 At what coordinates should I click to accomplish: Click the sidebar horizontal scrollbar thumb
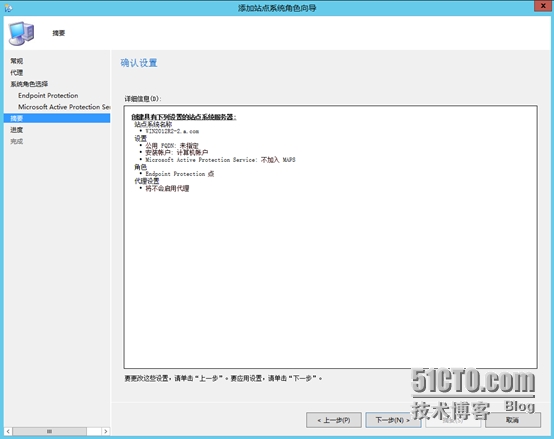pos(49,431)
